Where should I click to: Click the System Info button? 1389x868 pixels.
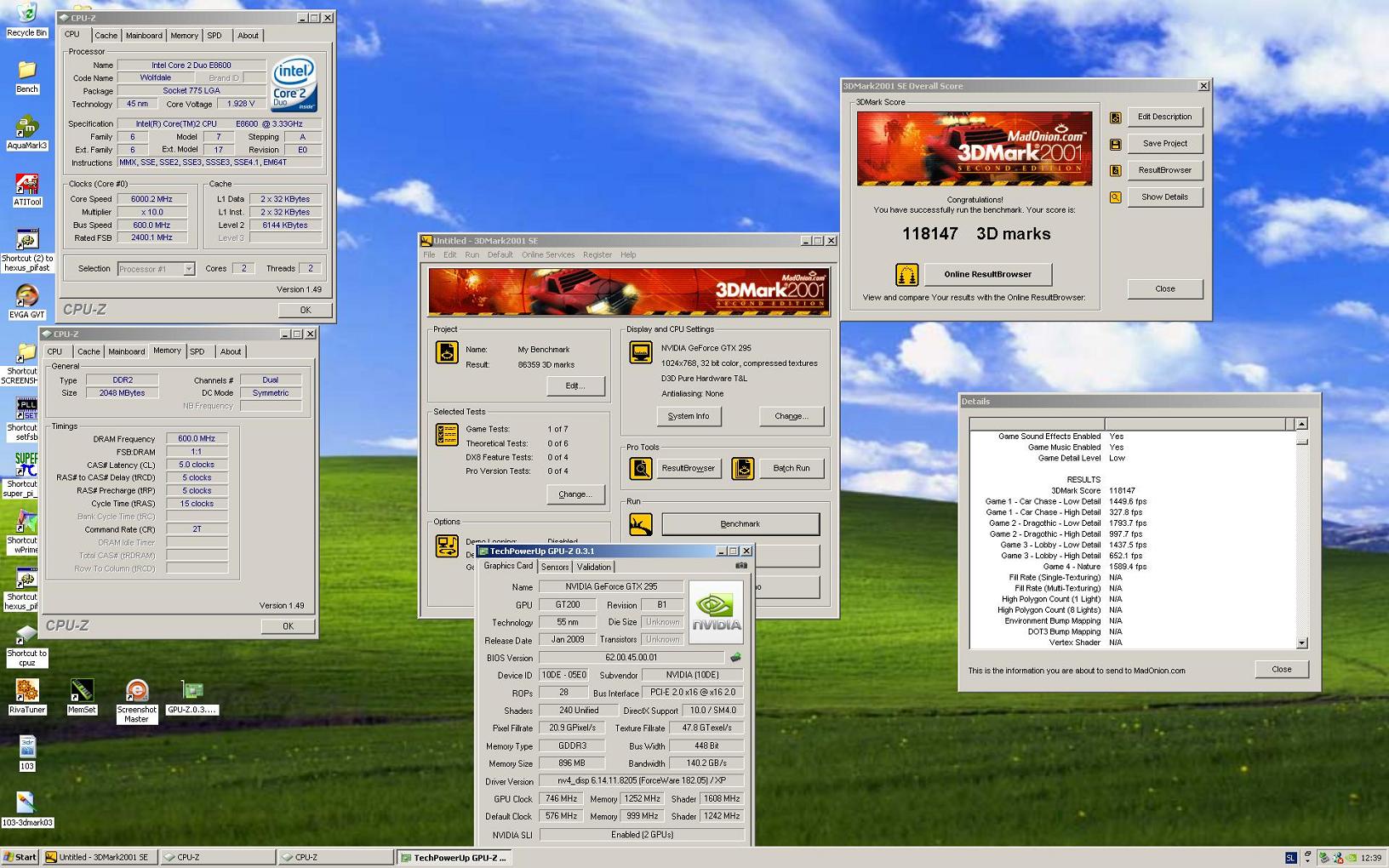tap(689, 416)
